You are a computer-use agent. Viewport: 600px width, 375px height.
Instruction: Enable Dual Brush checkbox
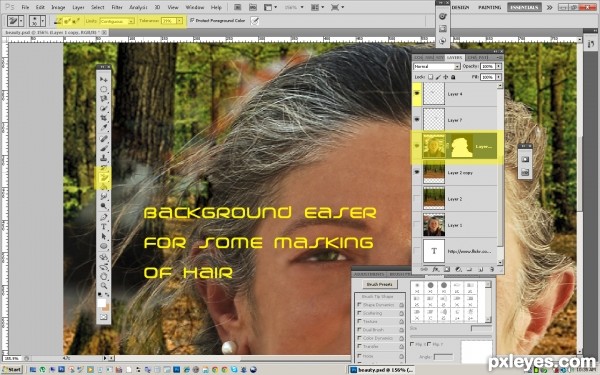point(359,329)
